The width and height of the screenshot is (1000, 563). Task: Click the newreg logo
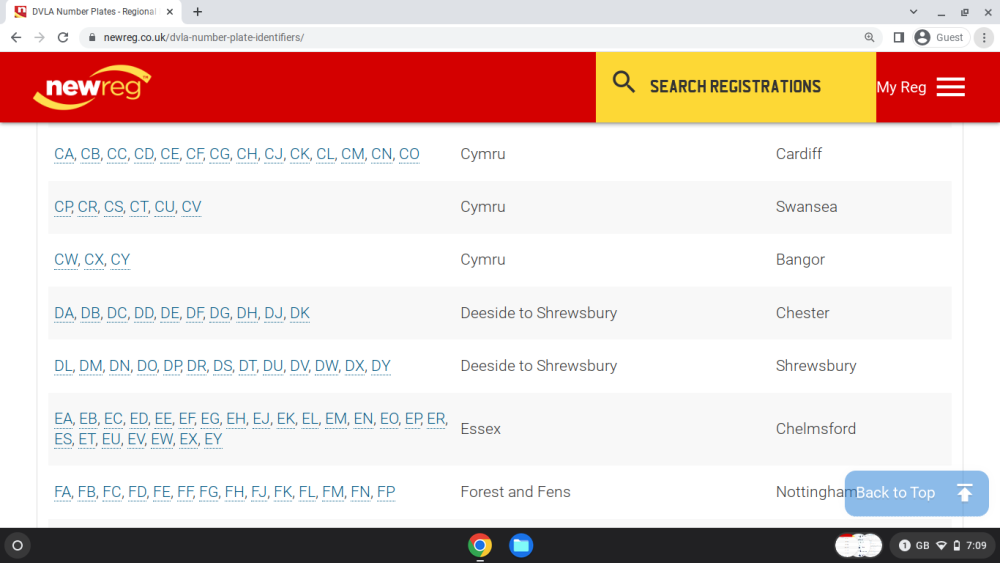point(92,87)
